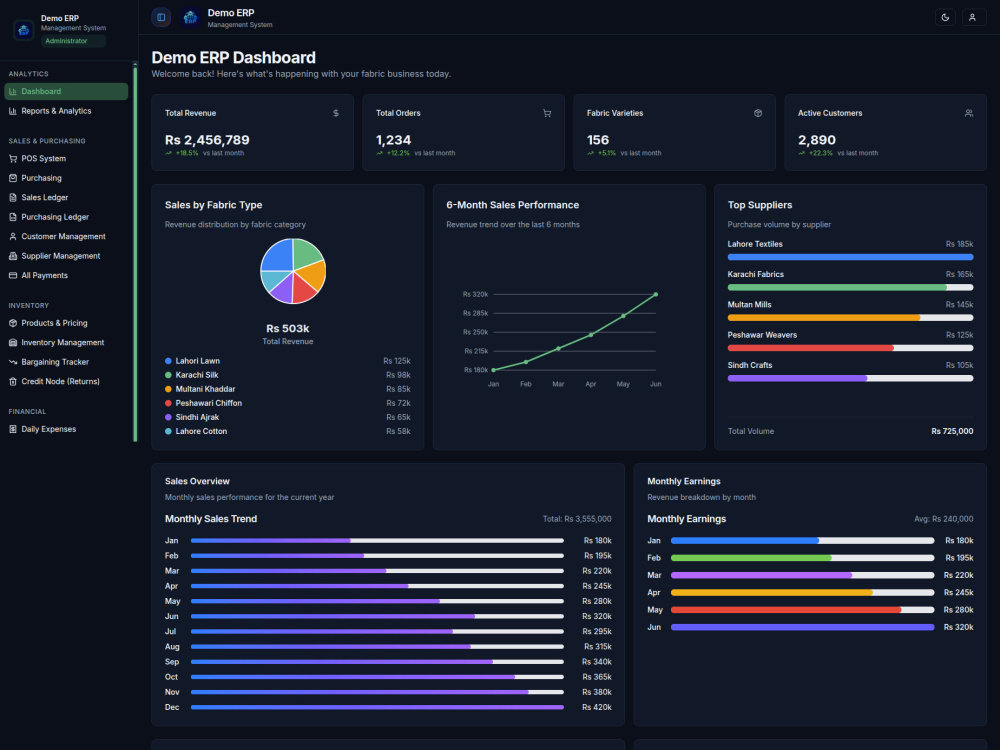Click the people icon on Active Customers

pos(969,113)
